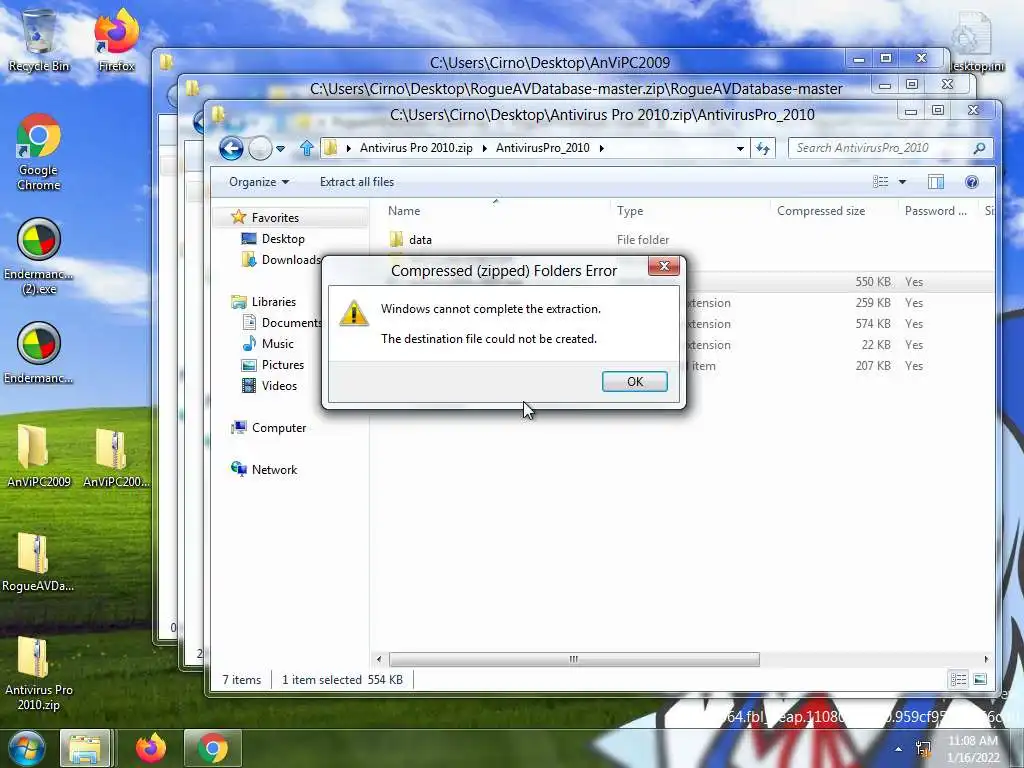Toggle the preview pane button

936,182
